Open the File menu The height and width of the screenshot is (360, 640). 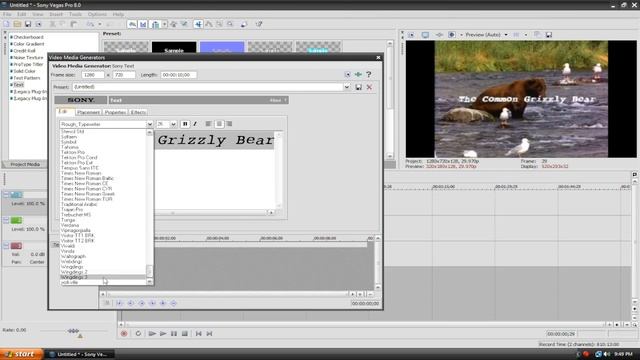pos(7,14)
